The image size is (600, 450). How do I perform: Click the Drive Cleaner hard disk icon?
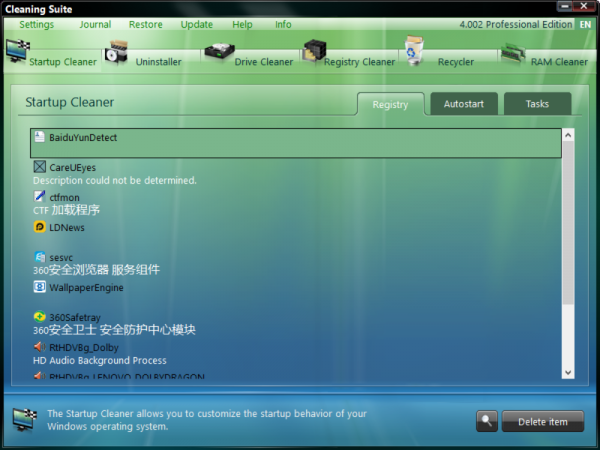pyautogui.click(x=219, y=52)
